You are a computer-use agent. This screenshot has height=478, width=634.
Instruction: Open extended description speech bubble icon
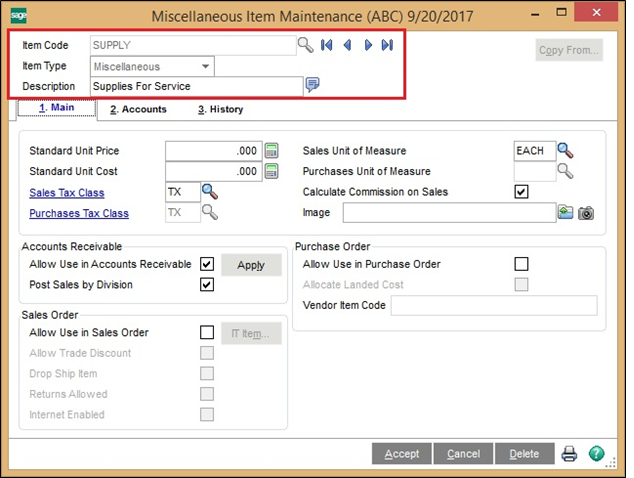[x=313, y=85]
